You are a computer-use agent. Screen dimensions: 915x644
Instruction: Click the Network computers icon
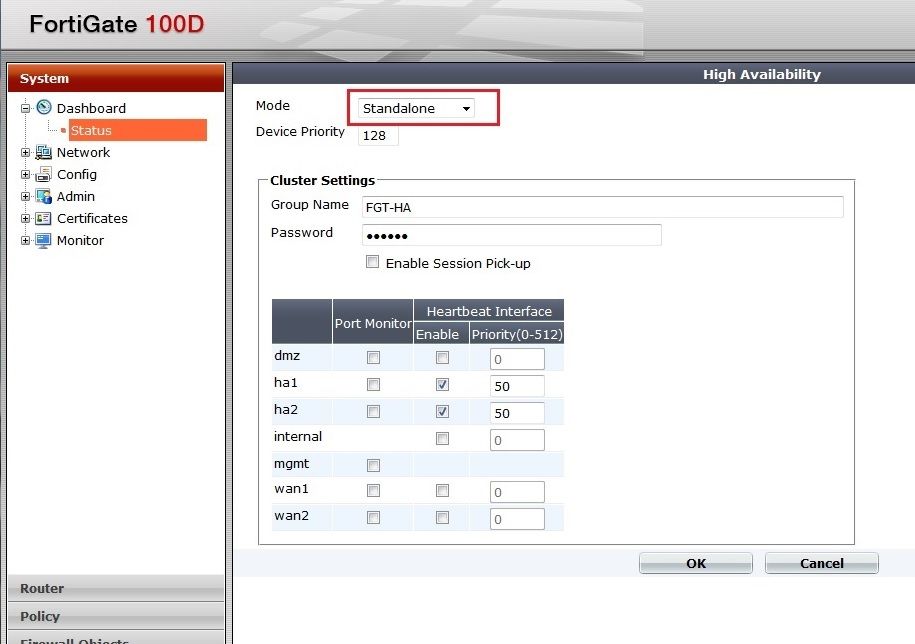[43, 152]
